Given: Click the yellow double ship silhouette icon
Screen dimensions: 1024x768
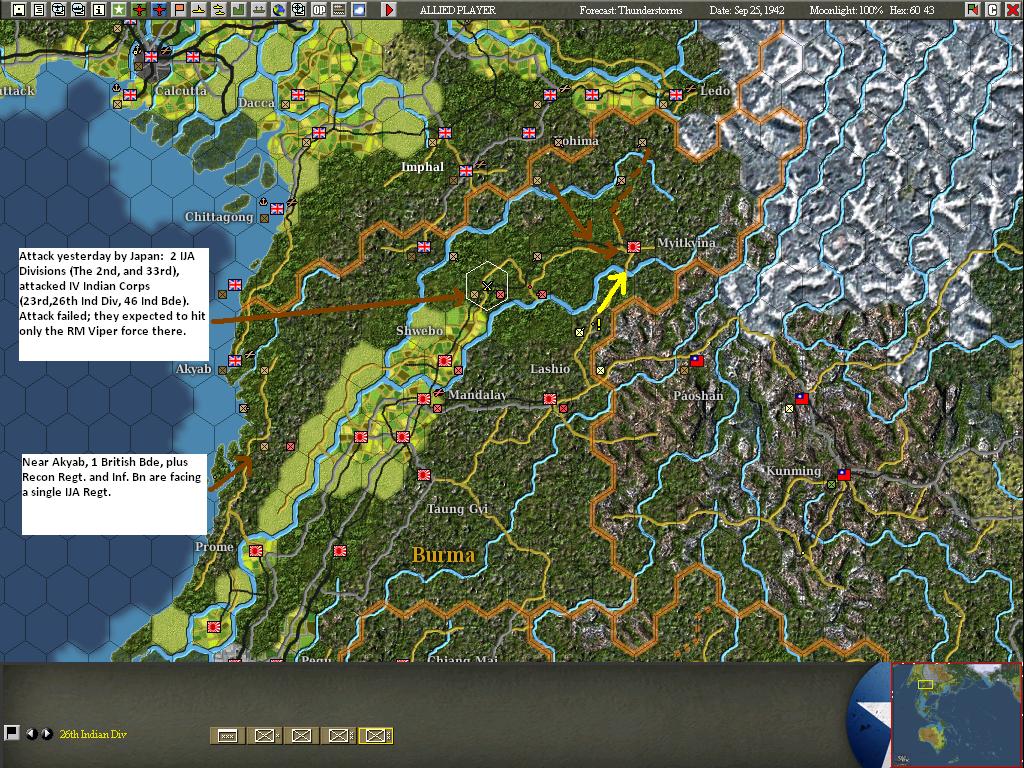Looking at the screenshot, I should pos(219,10).
